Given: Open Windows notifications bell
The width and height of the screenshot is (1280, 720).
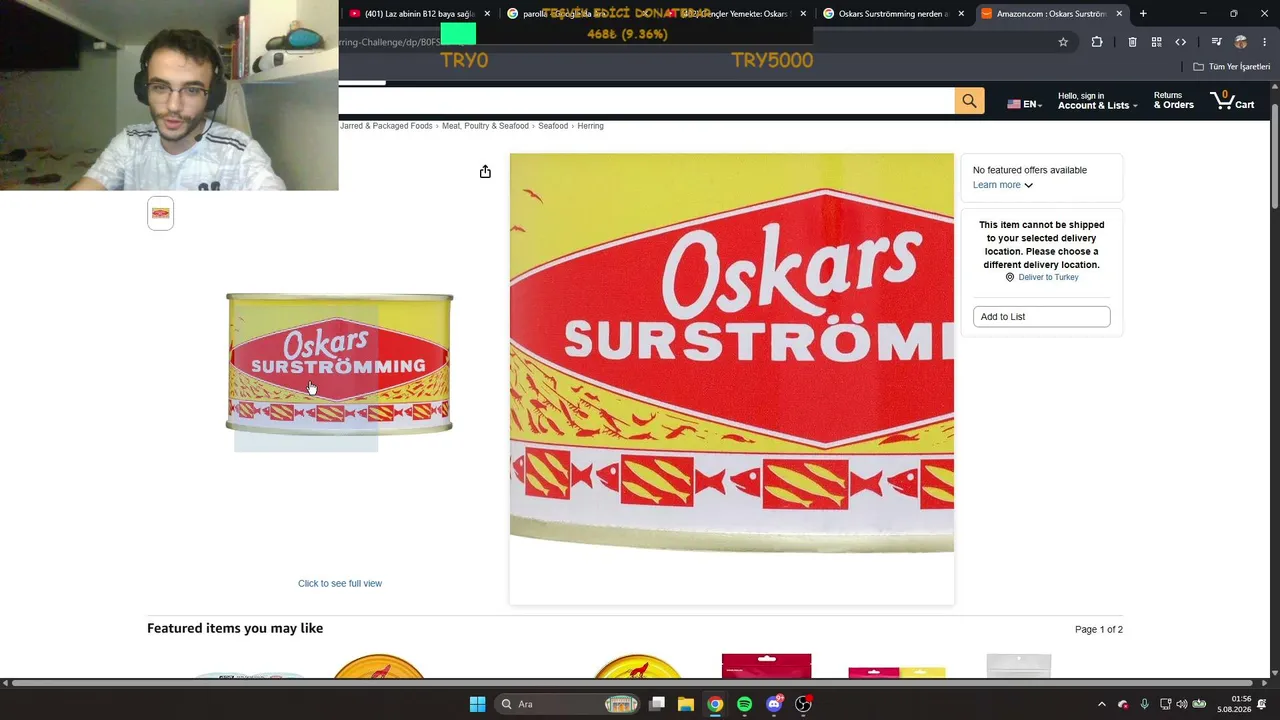Looking at the screenshot, I should [1262, 704].
